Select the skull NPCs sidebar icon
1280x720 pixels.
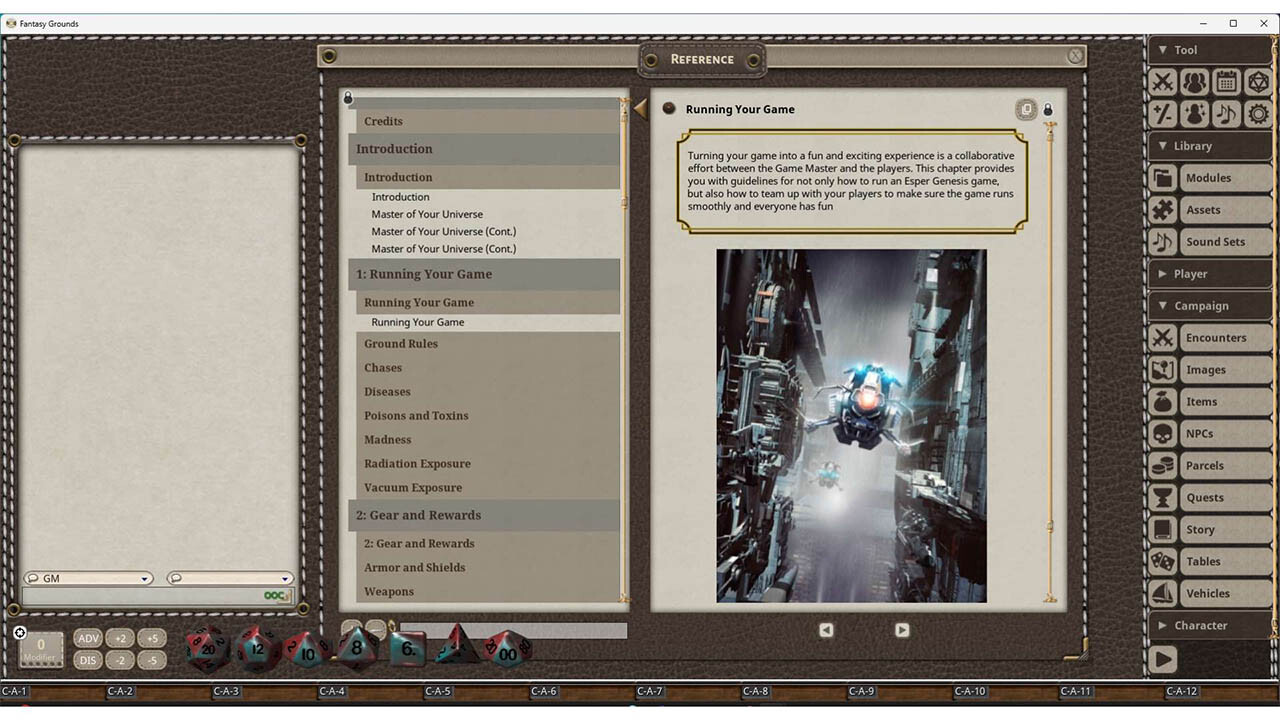(x=1162, y=433)
